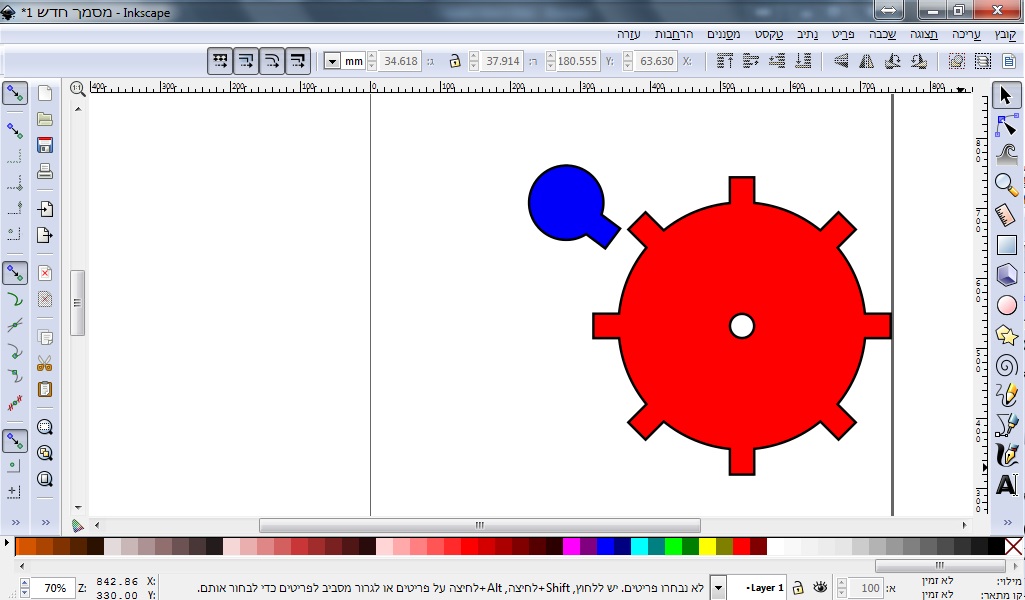Screen dimensions: 1025x600
Task: Select the Text tool
Action: tap(1006, 485)
